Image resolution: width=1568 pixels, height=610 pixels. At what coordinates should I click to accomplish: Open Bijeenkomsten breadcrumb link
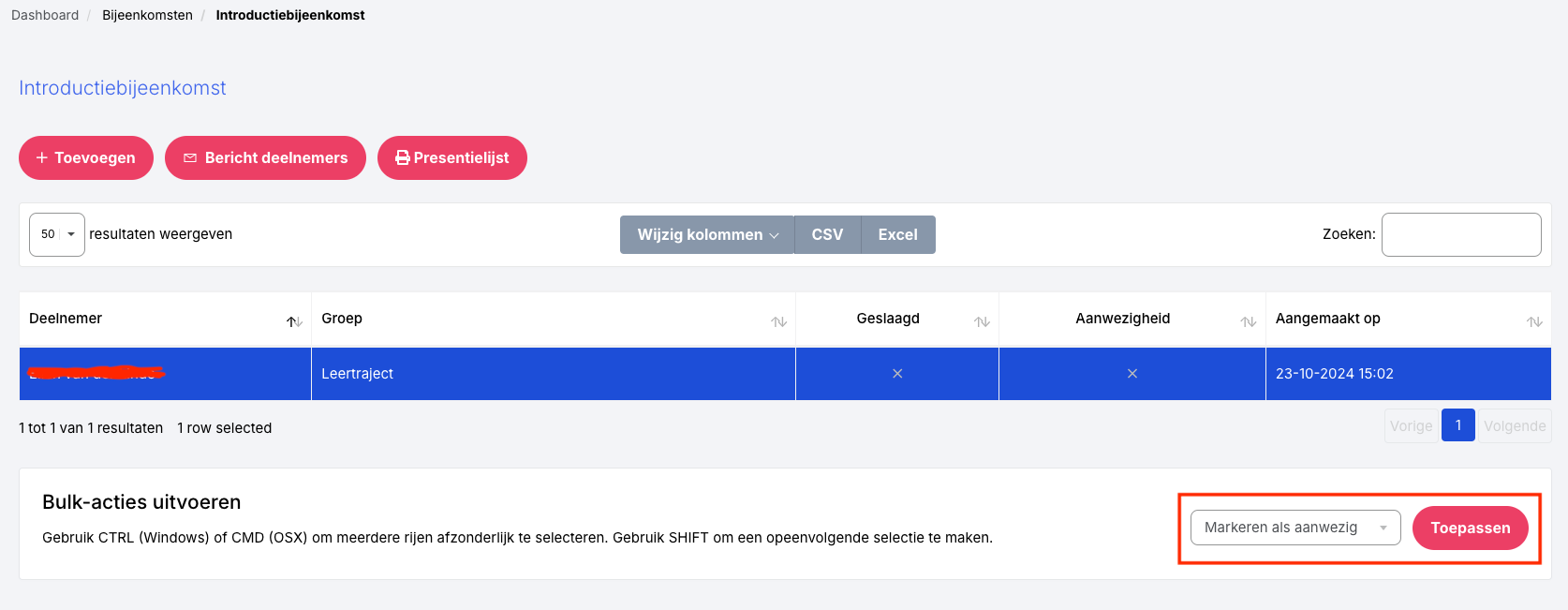tap(147, 15)
